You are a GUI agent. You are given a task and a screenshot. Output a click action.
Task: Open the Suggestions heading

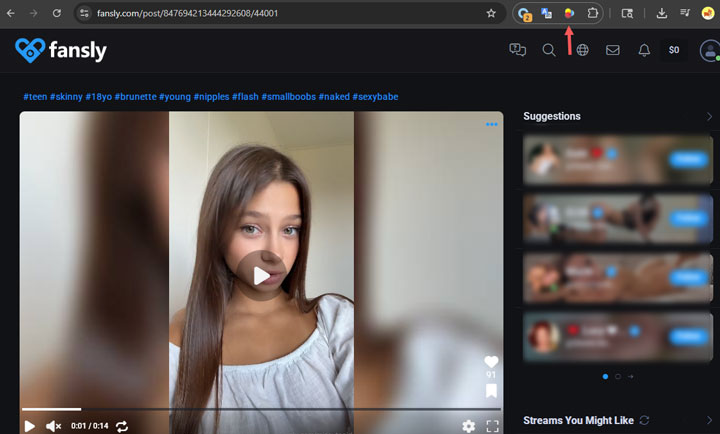coord(551,116)
